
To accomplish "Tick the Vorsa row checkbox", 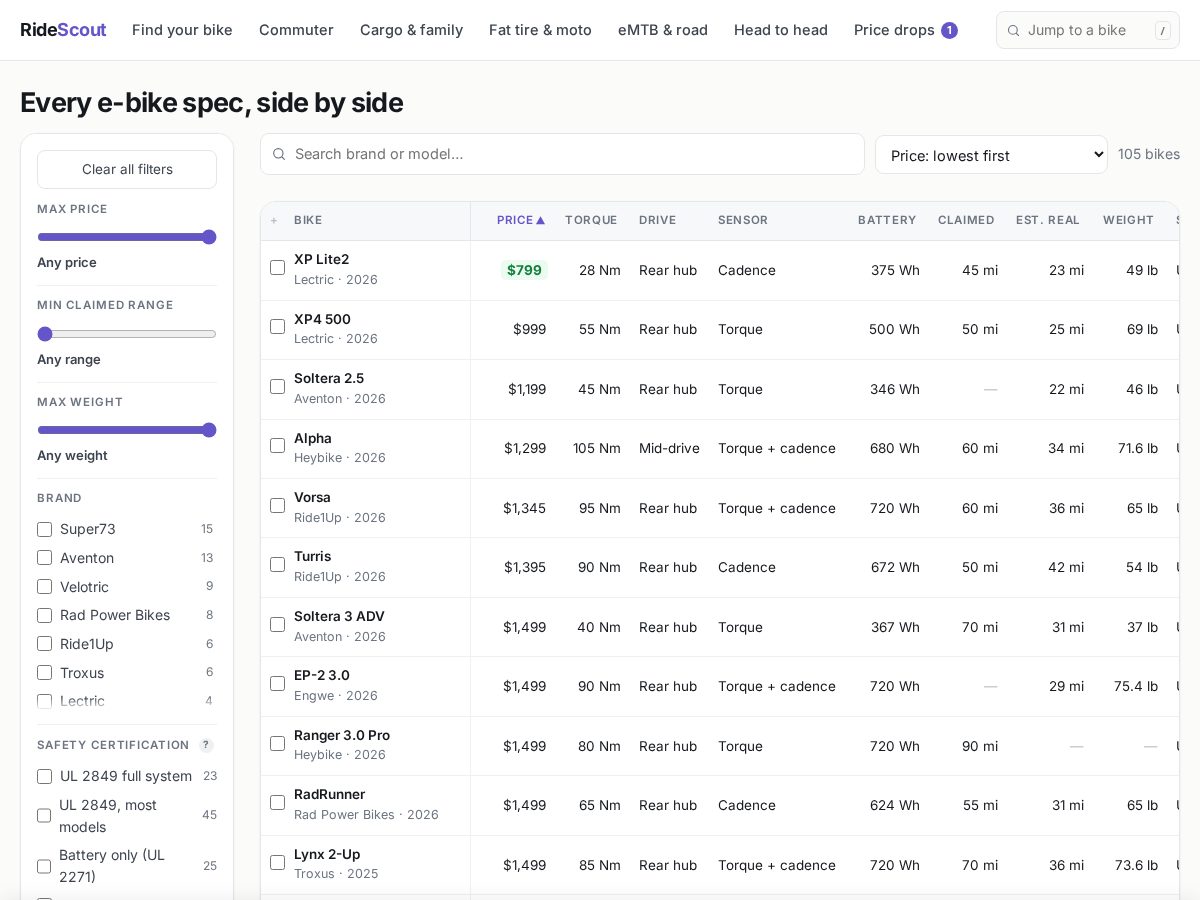I will point(277,506).
